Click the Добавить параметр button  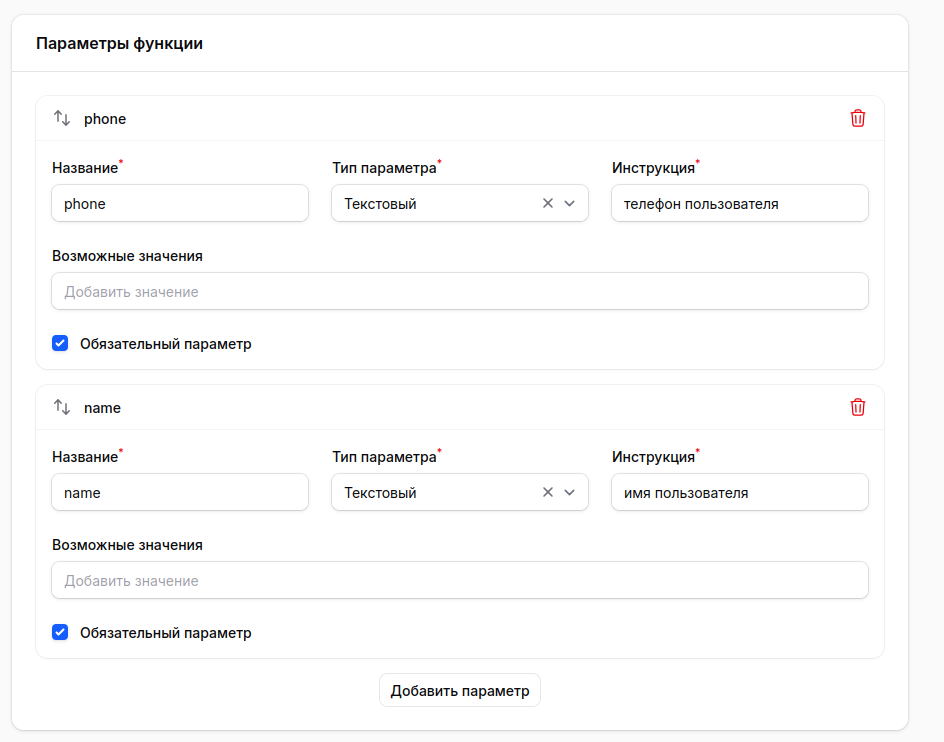click(x=460, y=690)
